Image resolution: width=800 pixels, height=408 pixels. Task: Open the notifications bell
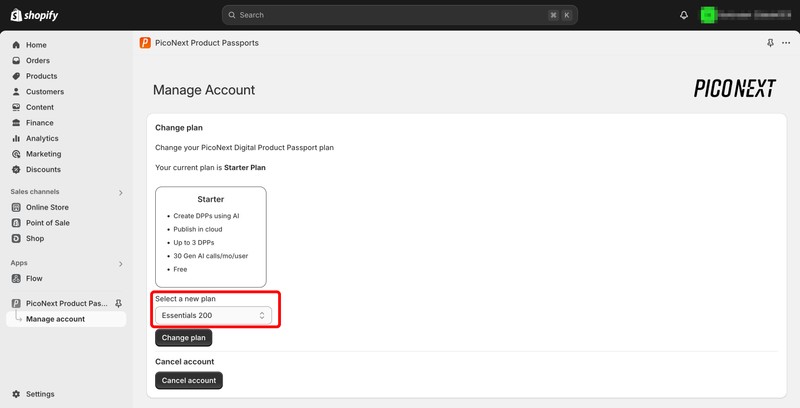684,15
